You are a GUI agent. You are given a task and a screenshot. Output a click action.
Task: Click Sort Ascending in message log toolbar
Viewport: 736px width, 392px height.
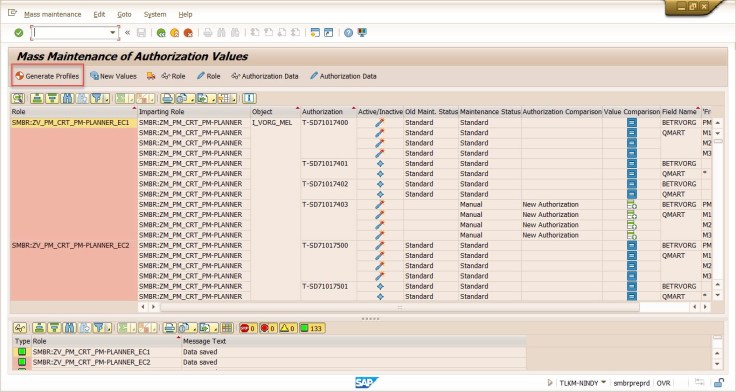coord(39,328)
